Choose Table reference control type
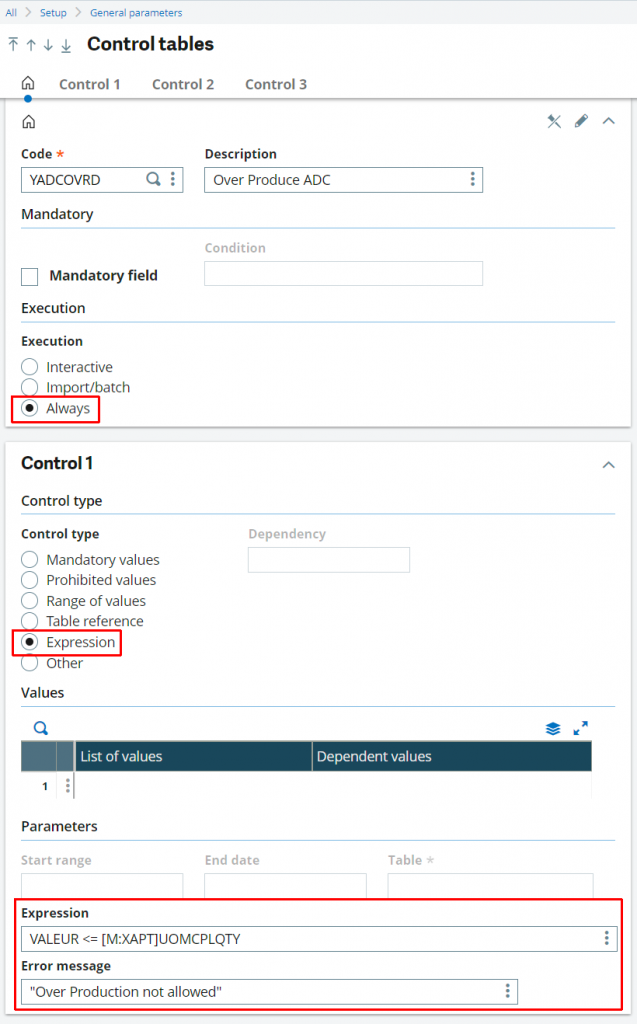This screenshot has width=637, height=1024. click(x=30, y=621)
